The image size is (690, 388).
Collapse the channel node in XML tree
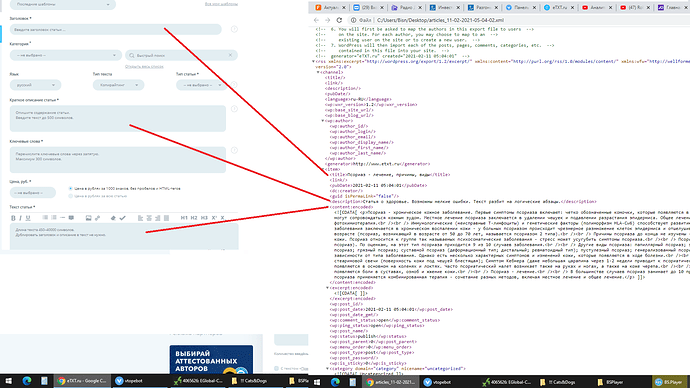318,72
